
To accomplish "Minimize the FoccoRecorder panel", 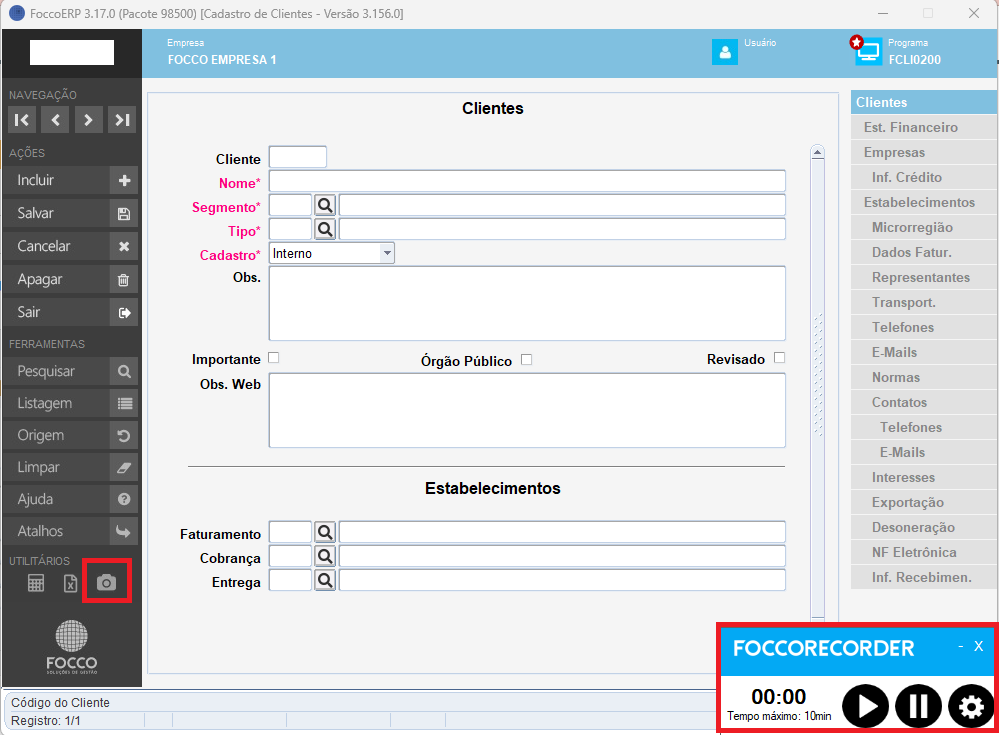I will (x=961, y=647).
